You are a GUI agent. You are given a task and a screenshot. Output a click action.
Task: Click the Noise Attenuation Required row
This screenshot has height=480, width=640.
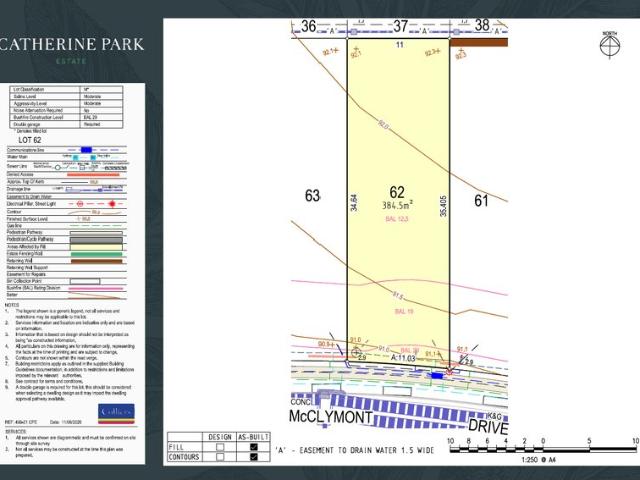(x=66, y=110)
